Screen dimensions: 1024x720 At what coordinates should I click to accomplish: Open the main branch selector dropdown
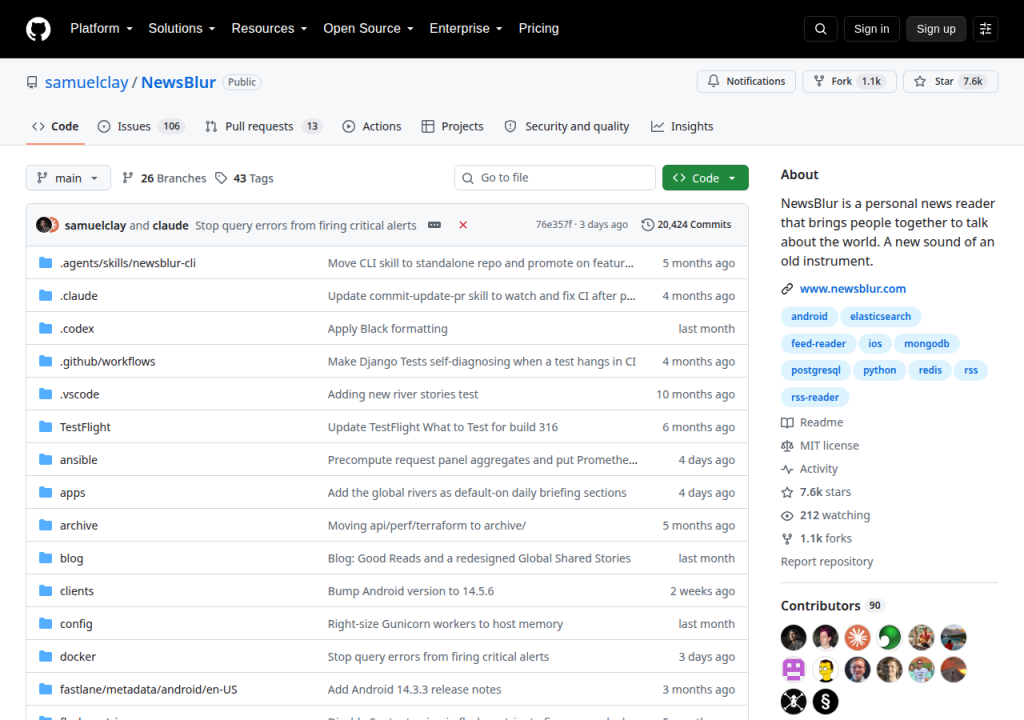(68, 178)
